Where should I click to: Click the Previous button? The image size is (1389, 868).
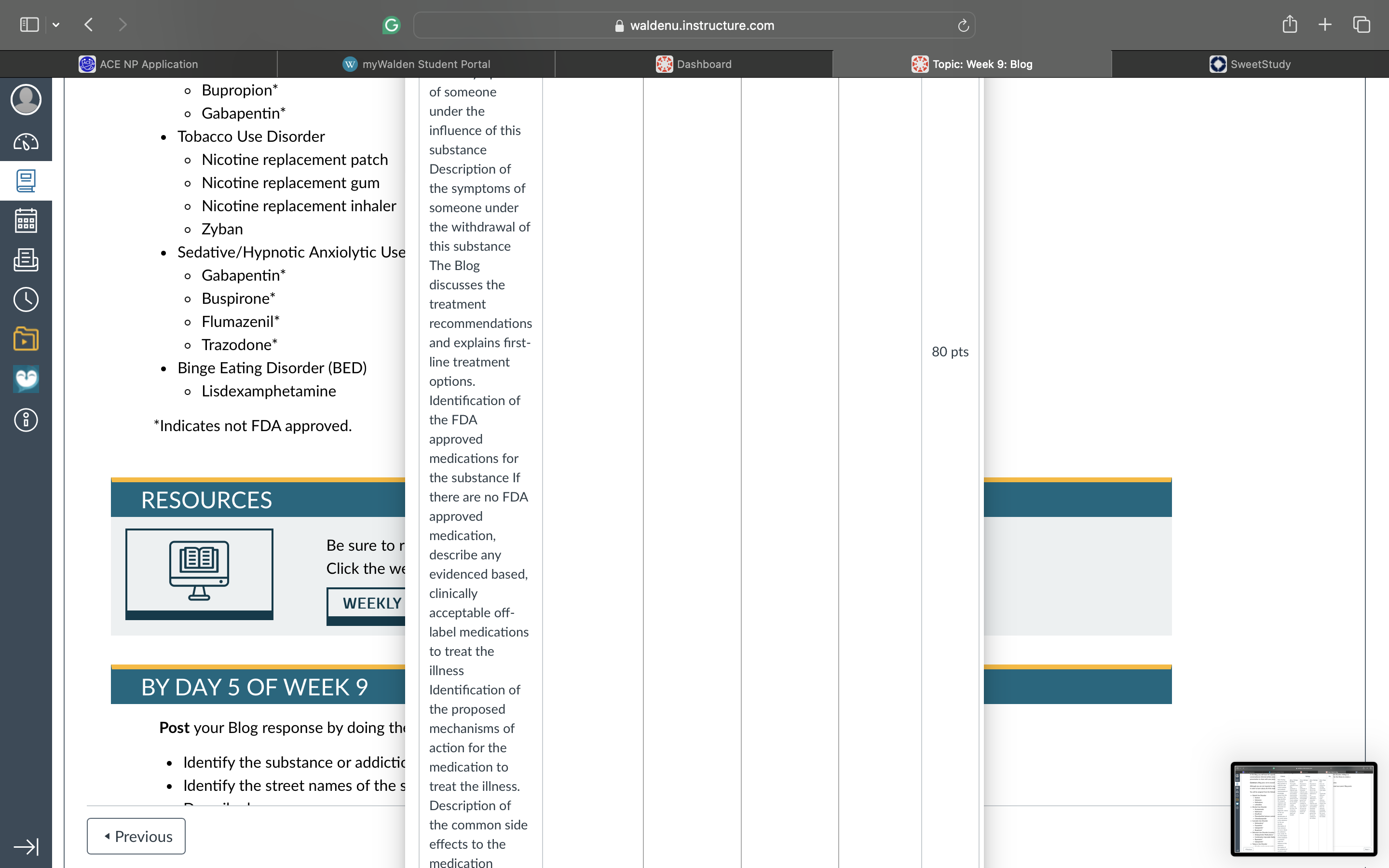tap(136, 837)
